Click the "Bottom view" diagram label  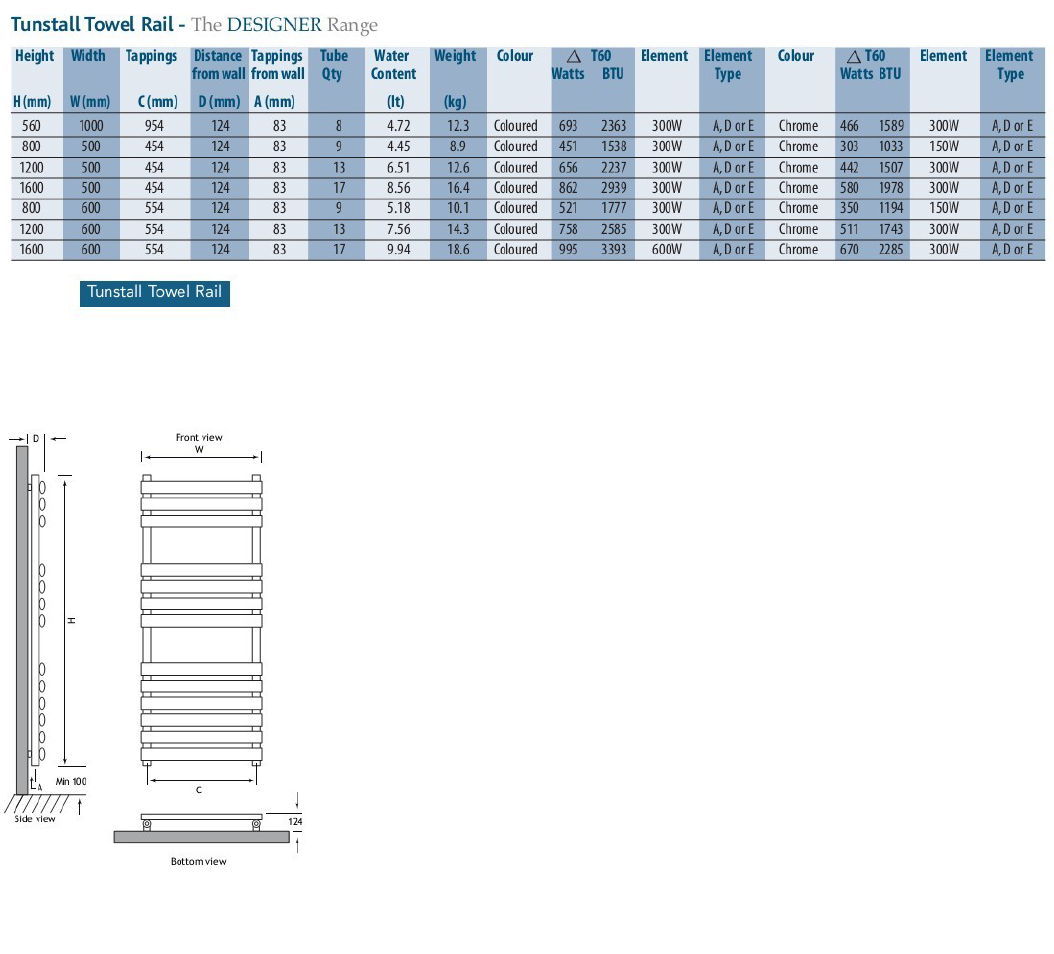tap(199, 861)
